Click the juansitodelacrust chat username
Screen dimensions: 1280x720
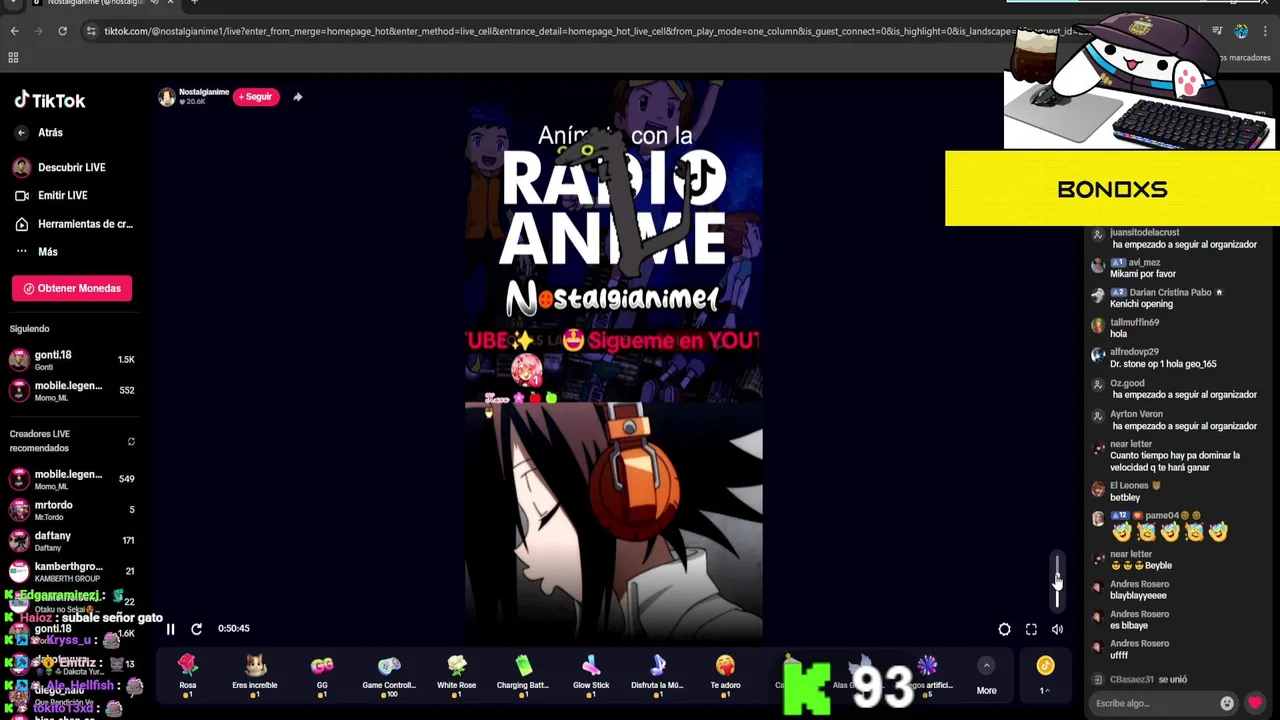pos(1144,232)
